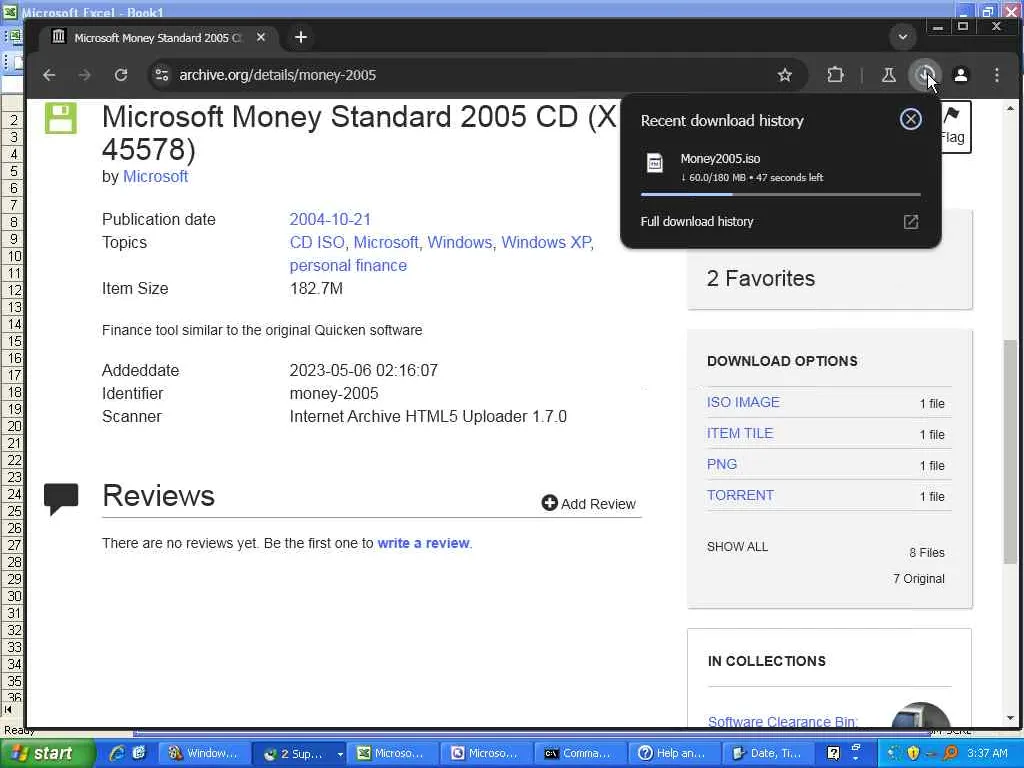Viewport: 1024px width, 768px height.
Task: Click the Money2005.iso download progress bar
Action: pyautogui.click(x=780, y=195)
